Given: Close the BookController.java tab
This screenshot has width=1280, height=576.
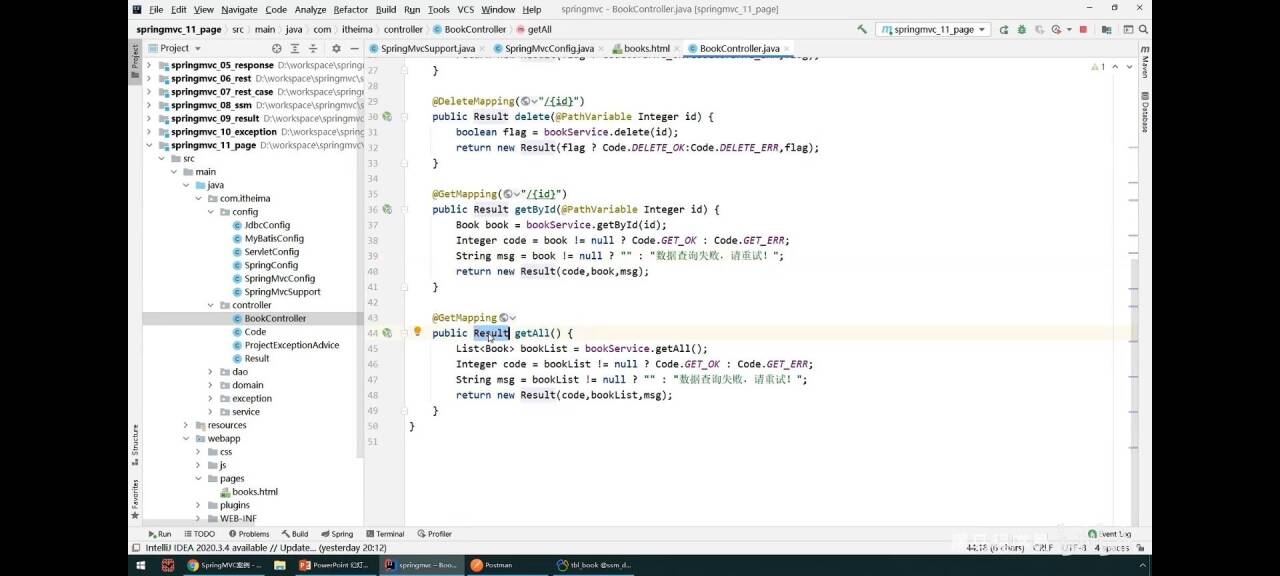Looking at the screenshot, I should coord(789,48).
